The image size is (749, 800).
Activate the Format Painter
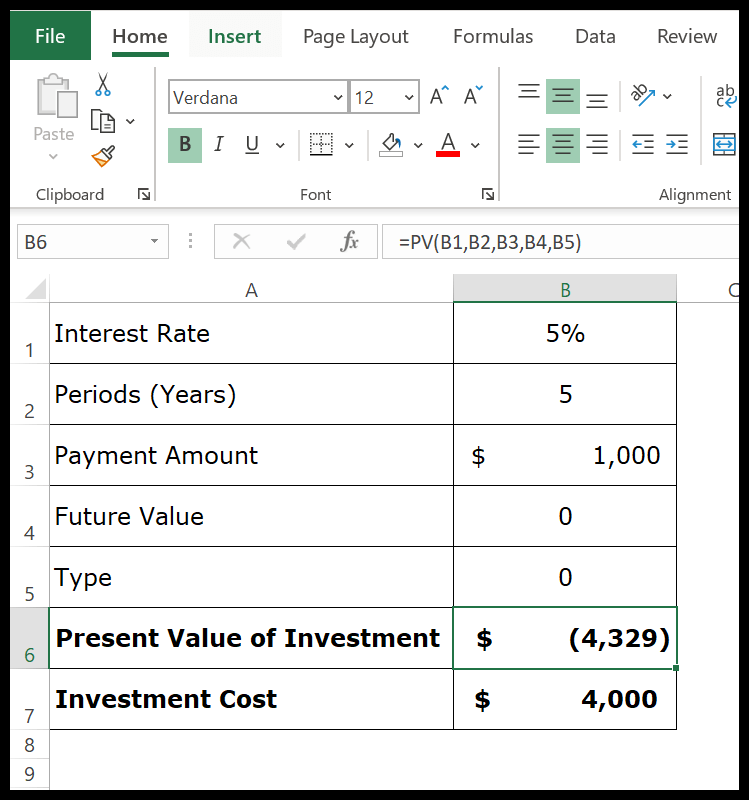click(102, 155)
